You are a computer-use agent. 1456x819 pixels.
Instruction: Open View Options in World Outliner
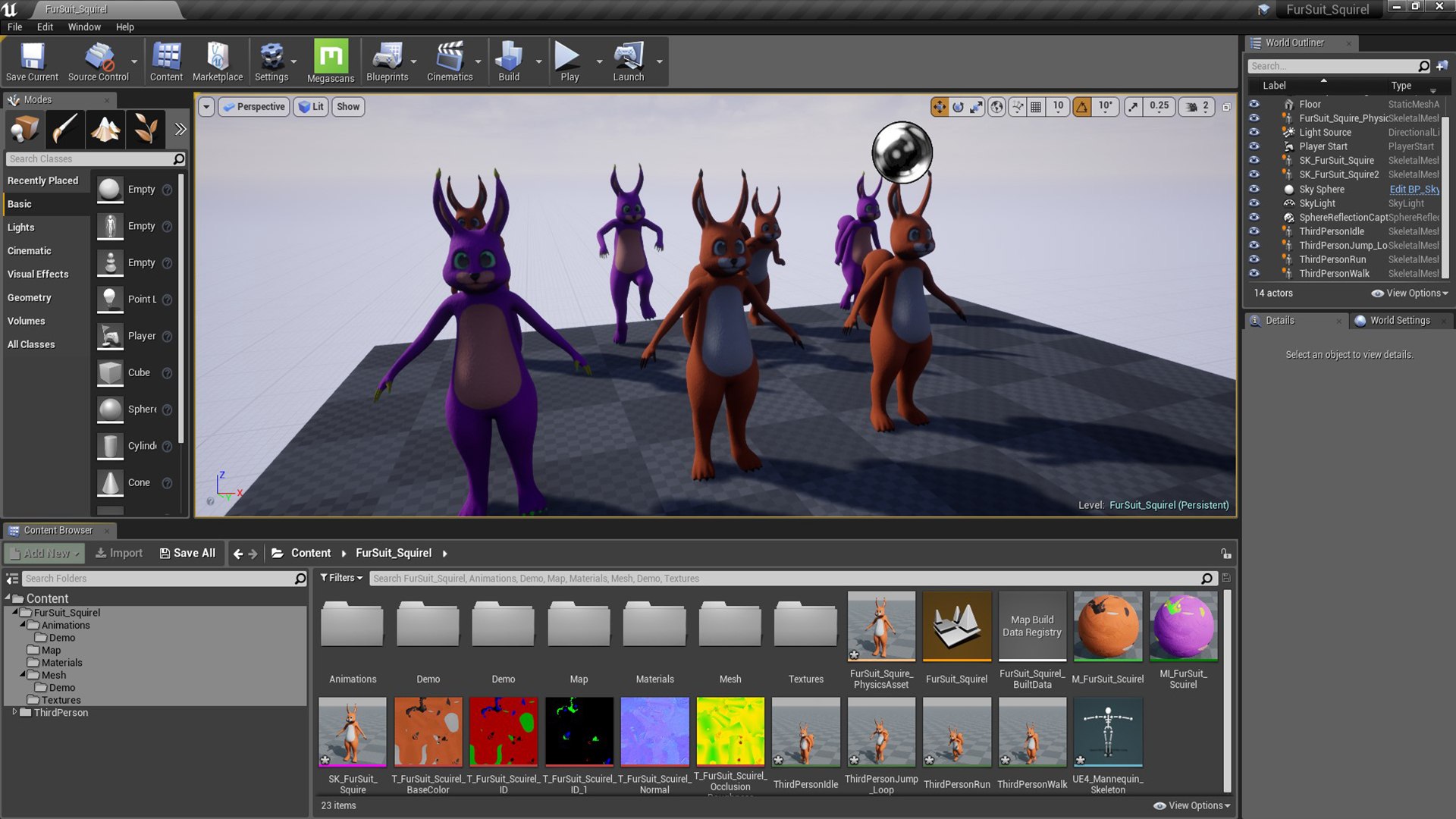[1410, 293]
